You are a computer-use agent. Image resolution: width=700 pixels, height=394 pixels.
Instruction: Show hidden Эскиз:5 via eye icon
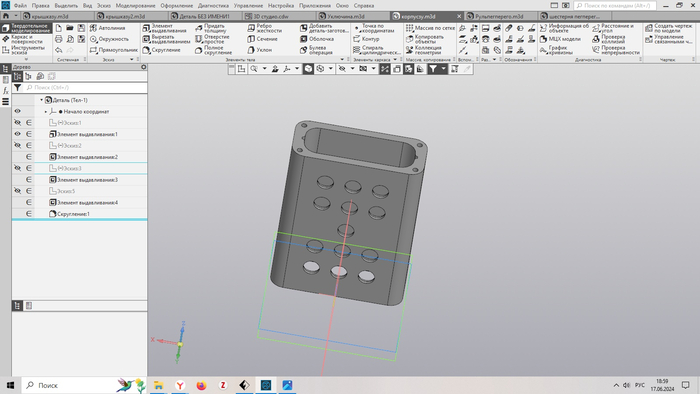coord(17,191)
